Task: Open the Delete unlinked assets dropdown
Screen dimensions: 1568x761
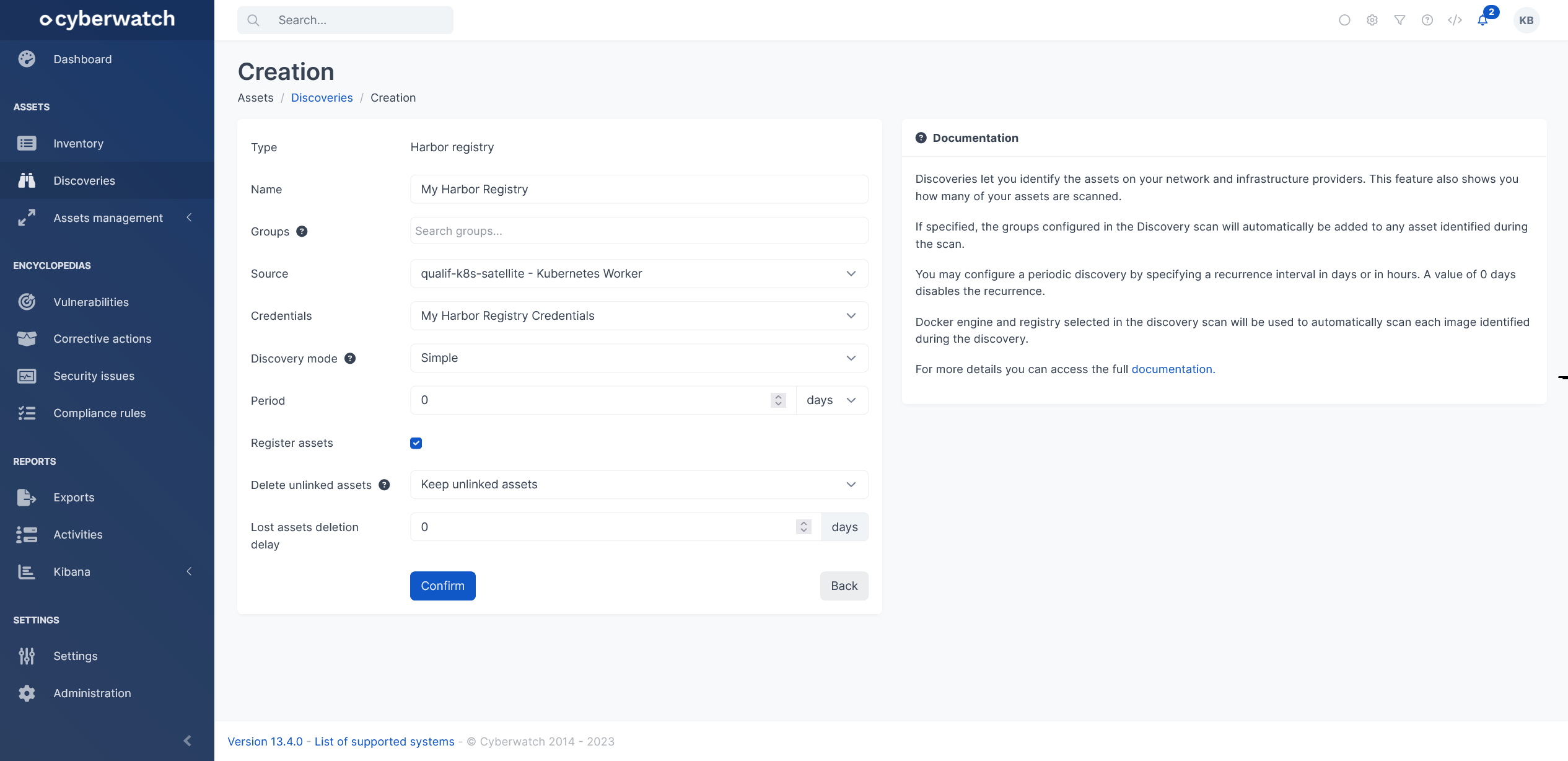Action: (639, 484)
